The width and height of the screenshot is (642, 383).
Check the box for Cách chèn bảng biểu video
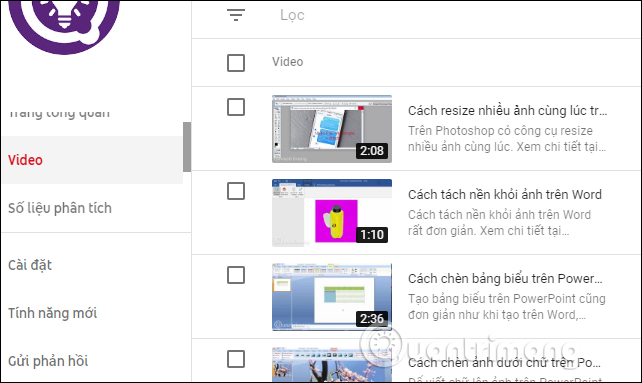pyautogui.click(x=236, y=275)
